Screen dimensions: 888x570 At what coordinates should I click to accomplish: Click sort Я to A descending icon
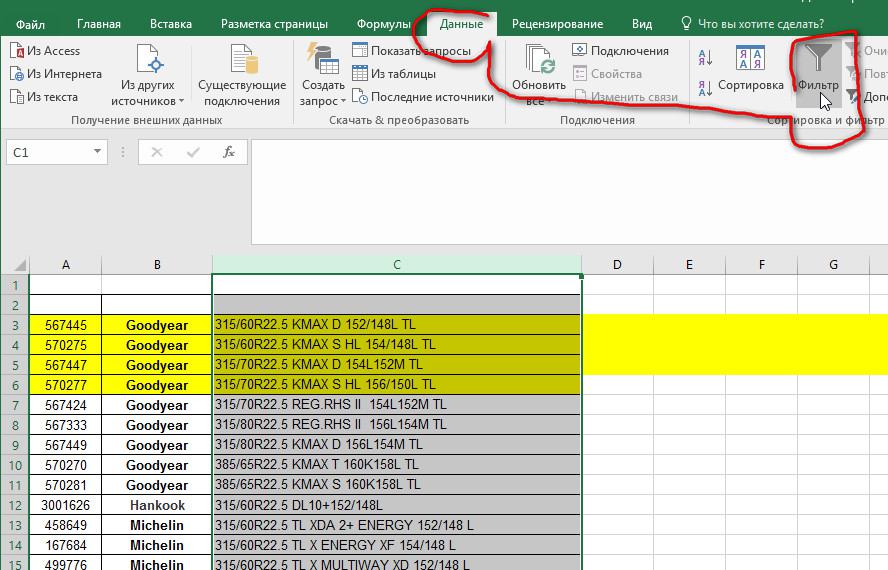pyautogui.click(x=705, y=88)
